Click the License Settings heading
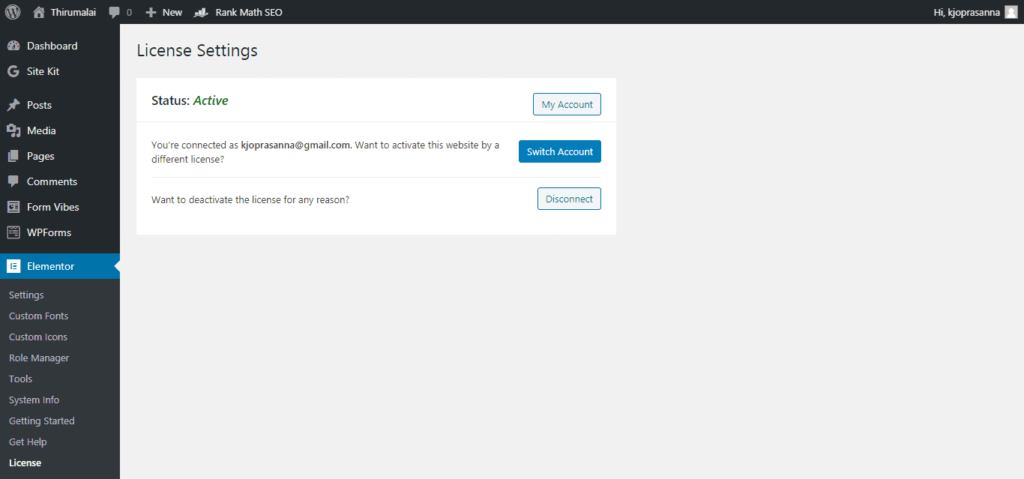This screenshot has height=479, width=1024. pos(197,50)
